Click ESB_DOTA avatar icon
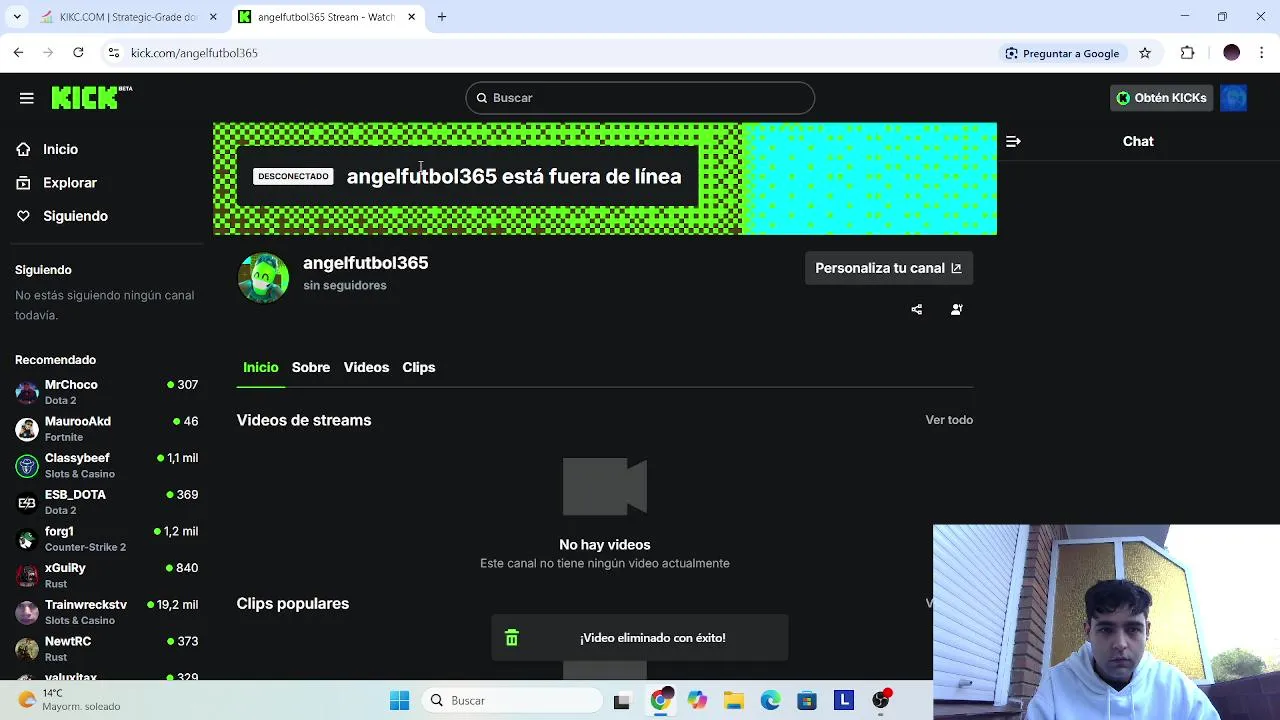 pos(27,502)
